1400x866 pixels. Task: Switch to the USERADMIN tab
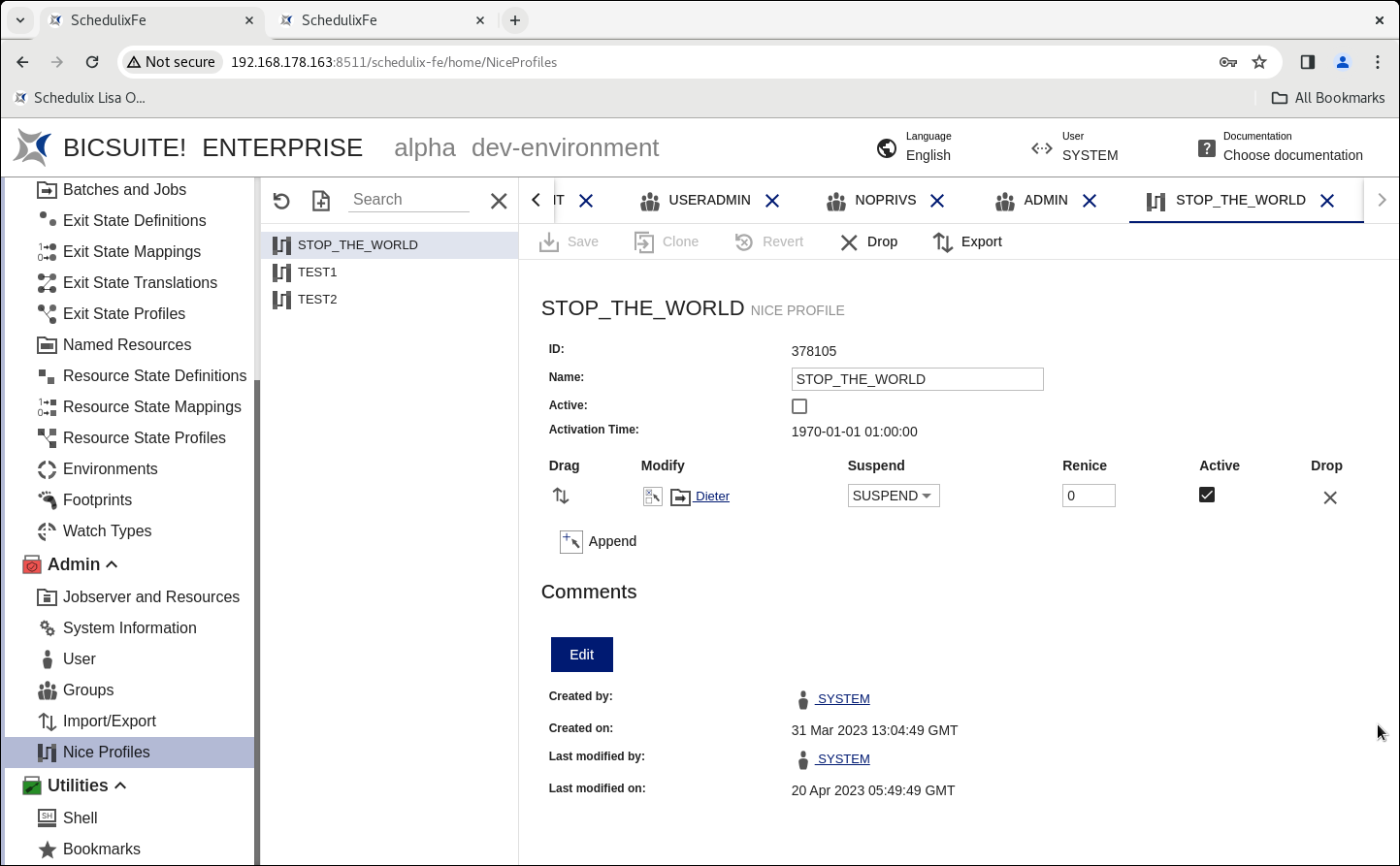coord(708,200)
